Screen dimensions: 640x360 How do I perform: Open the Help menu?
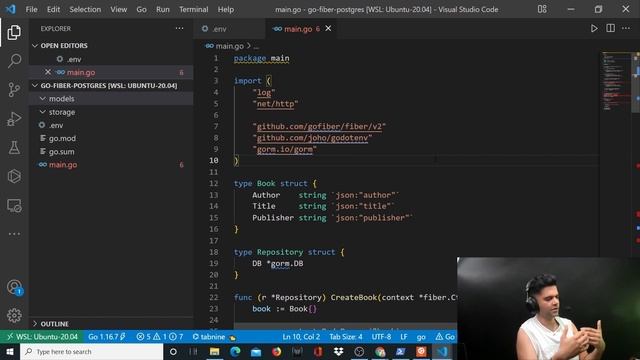(x=226, y=9)
